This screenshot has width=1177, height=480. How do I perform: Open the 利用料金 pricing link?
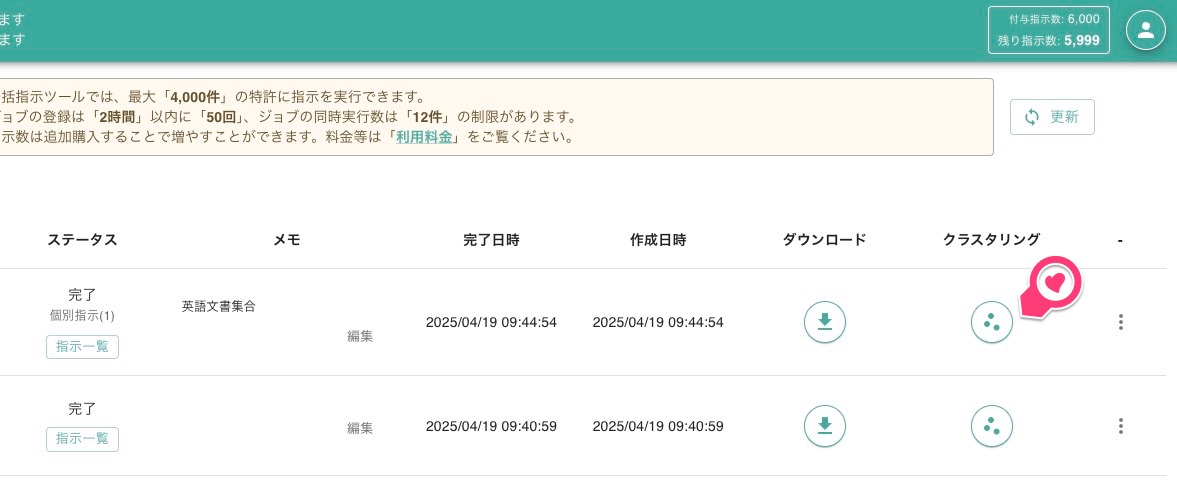pyautogui.click(x=424, y=138)
